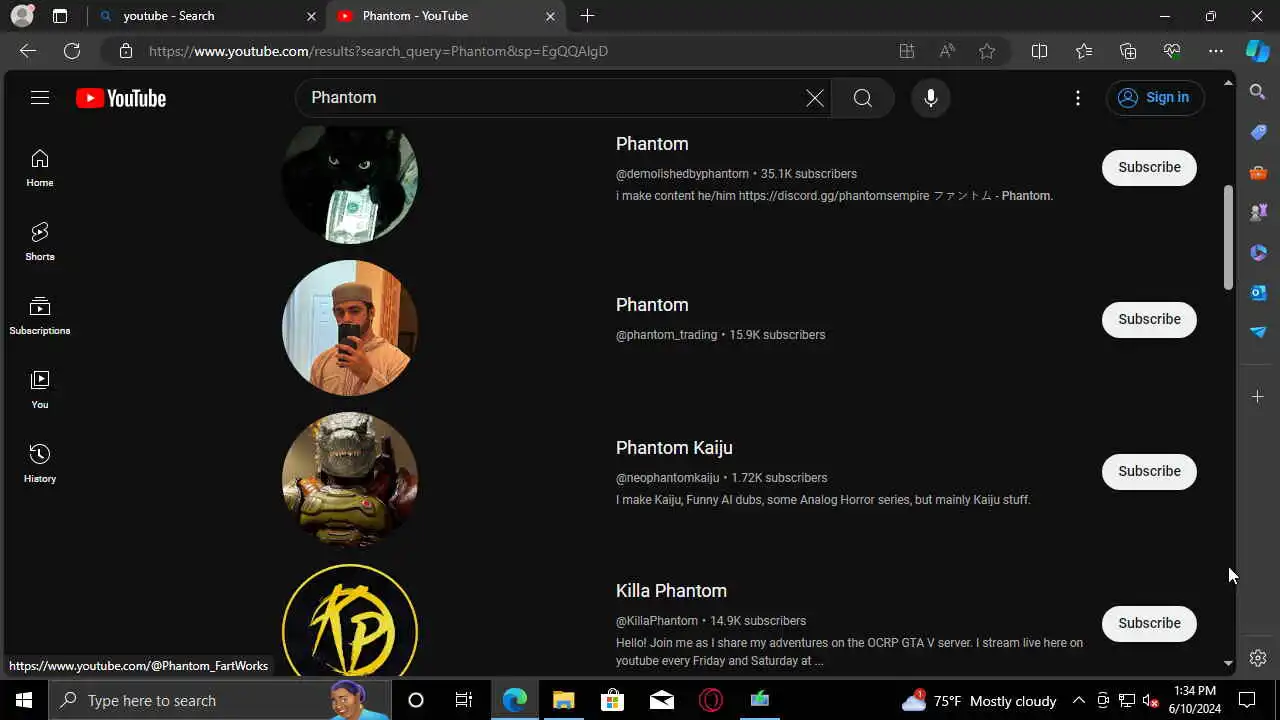Open the Killa Phantom channel title
Image resolution: width=1280 pixels, height=720 pixels.
pos(671,591)
